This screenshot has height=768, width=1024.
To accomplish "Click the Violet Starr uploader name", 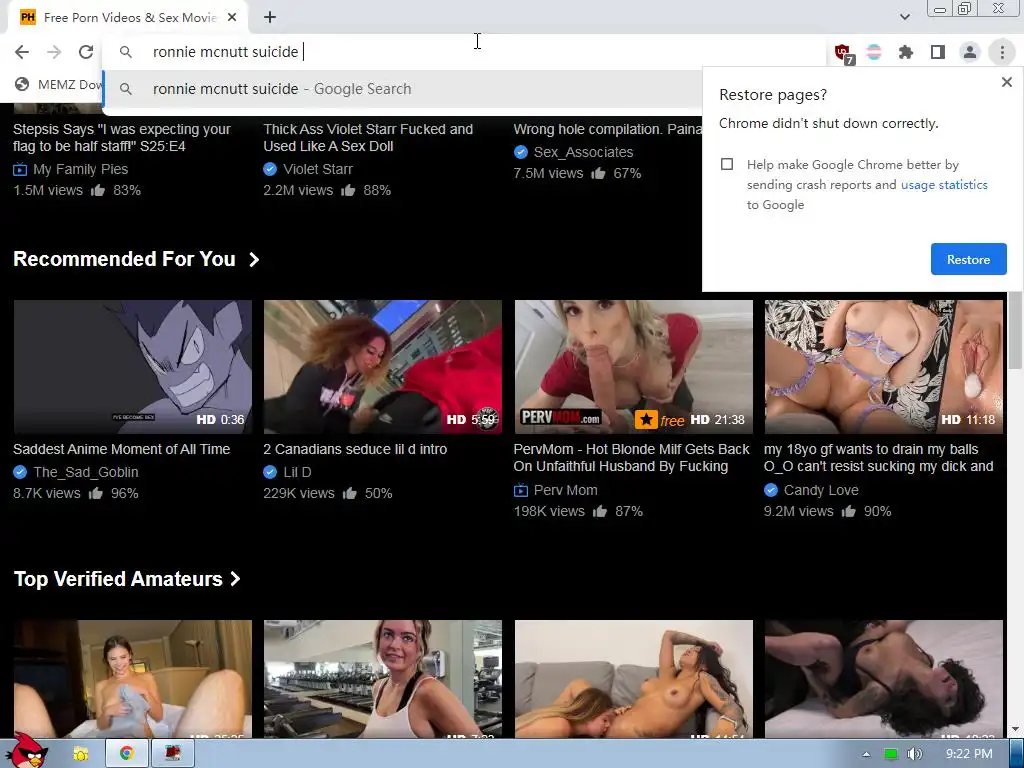I will click(x=317, y=169).
